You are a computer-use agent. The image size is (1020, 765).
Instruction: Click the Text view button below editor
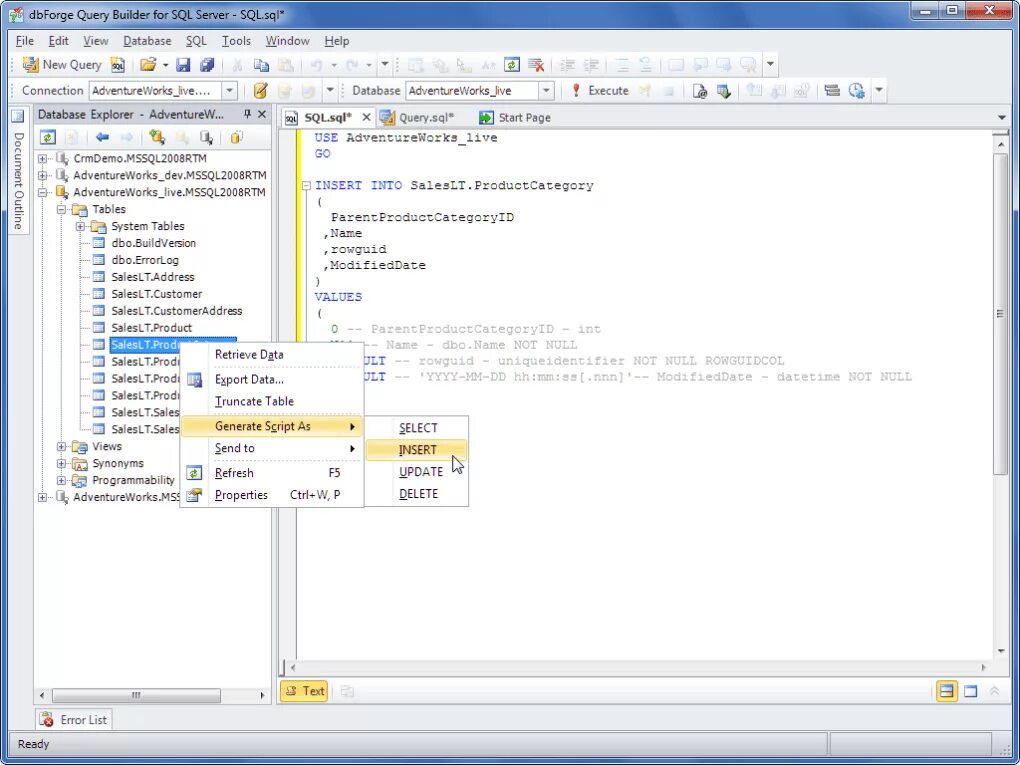point(304,691)
